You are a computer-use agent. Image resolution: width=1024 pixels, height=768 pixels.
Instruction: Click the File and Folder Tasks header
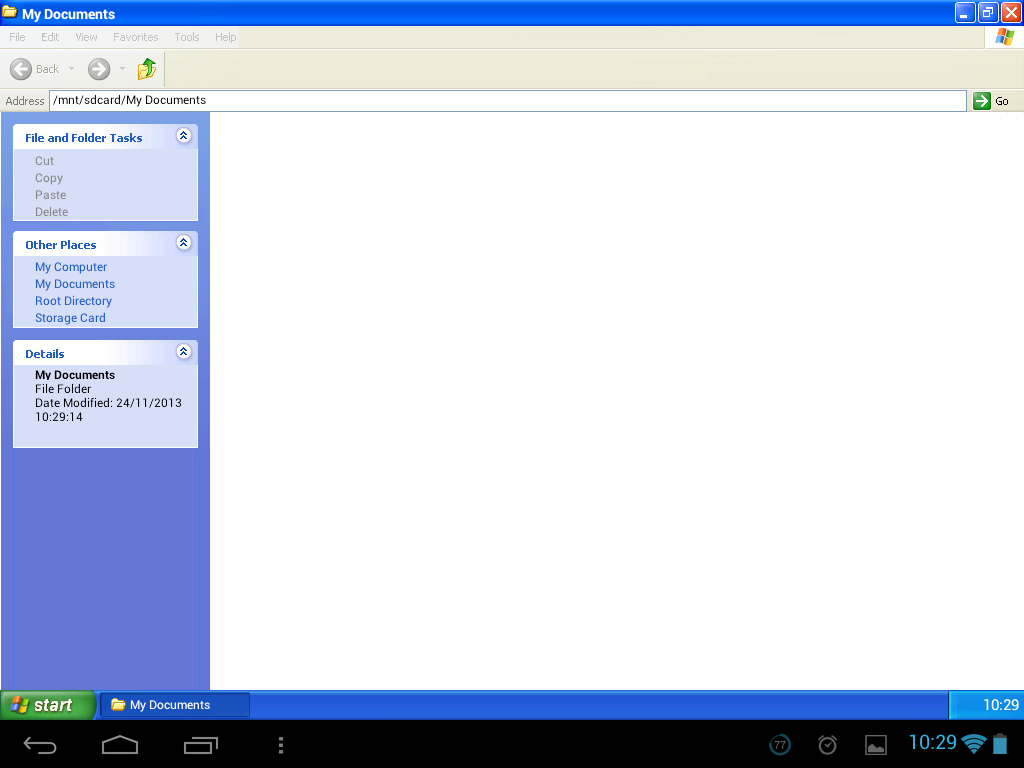pyautogui.click(x=84, y=138)
